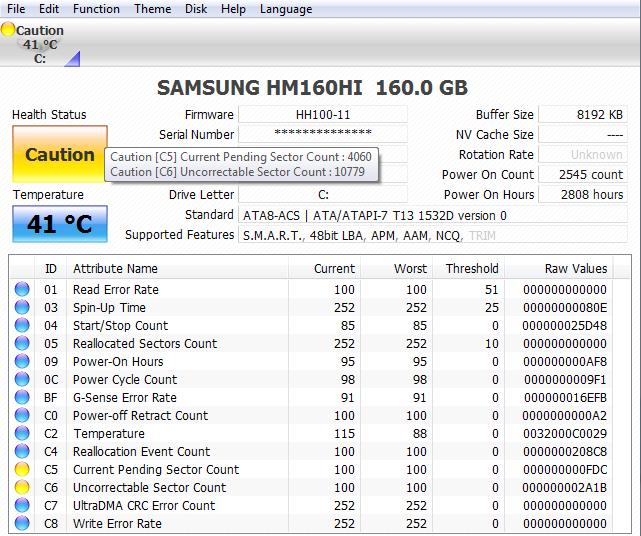
Task: Click the Rotation Rate Unknown field
Action: 583,155
